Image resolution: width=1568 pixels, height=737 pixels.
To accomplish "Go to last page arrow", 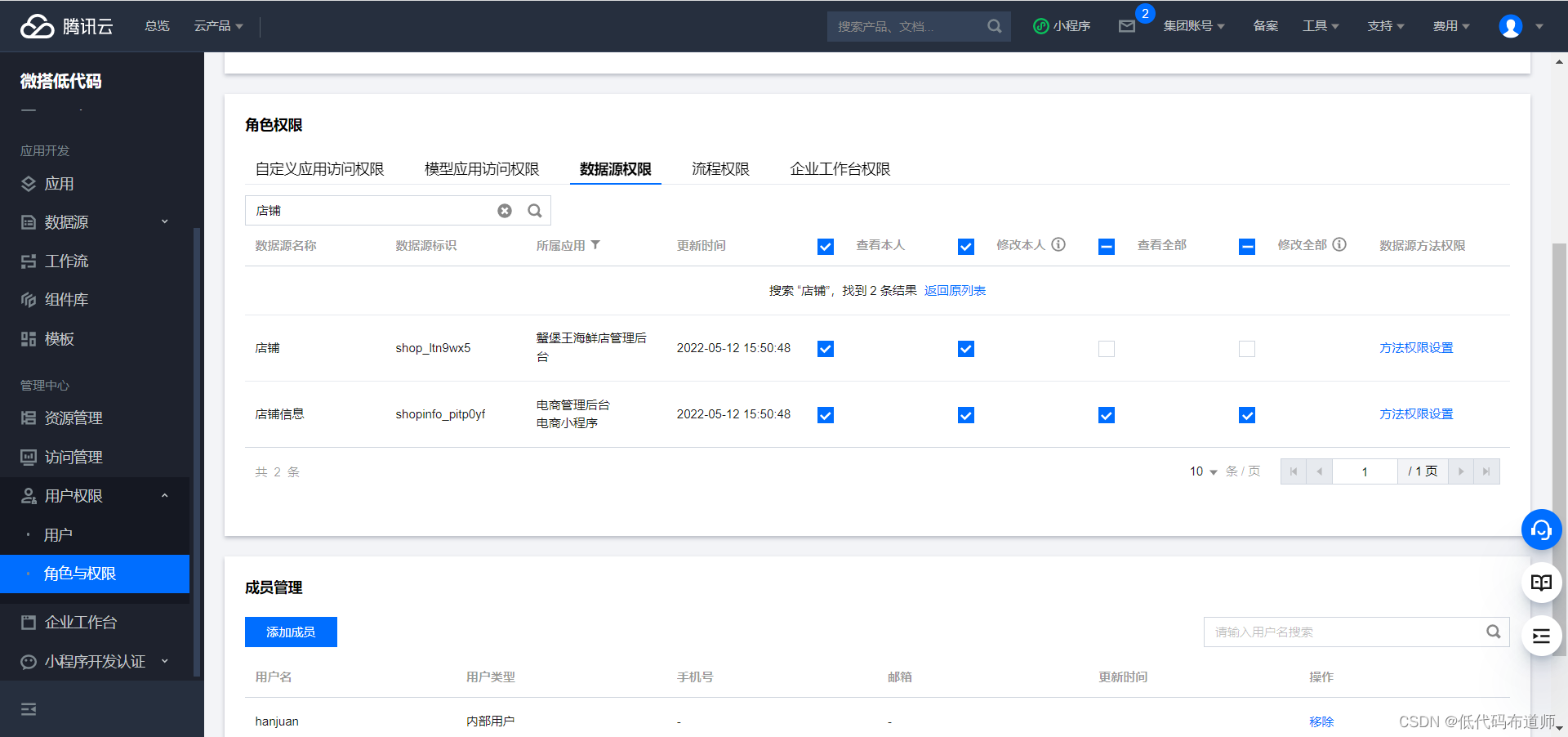I will tap(1486, 471).
